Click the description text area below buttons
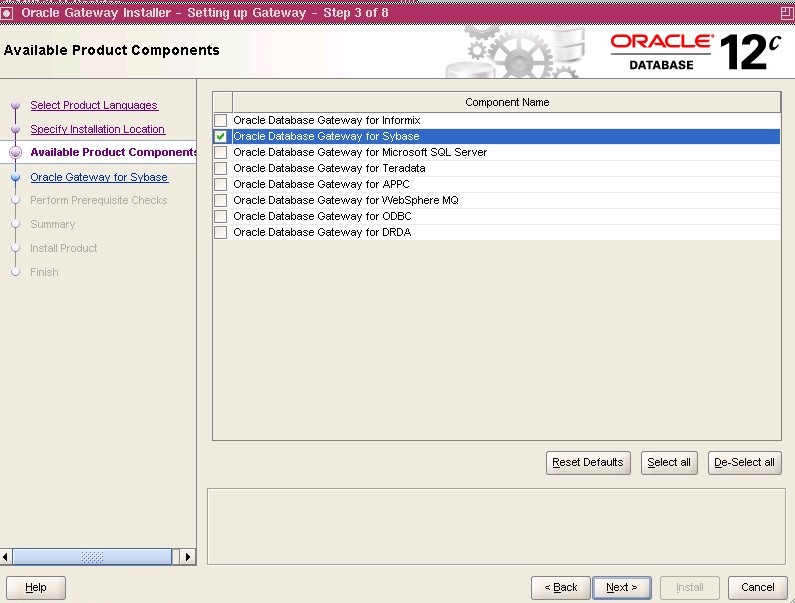 pyautogui.click(x=496, y=526)
